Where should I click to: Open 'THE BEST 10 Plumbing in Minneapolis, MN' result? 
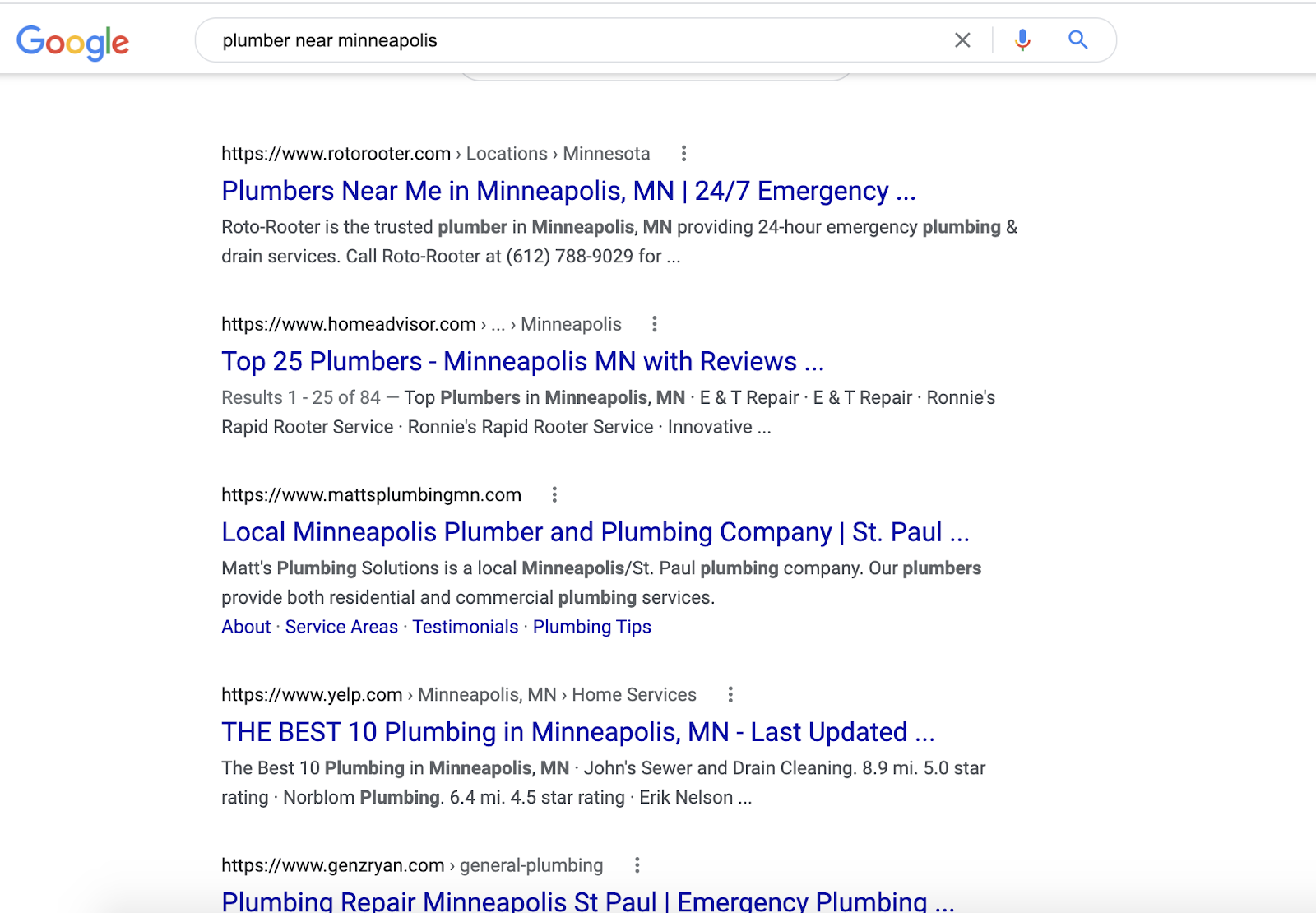pos(578,732)
